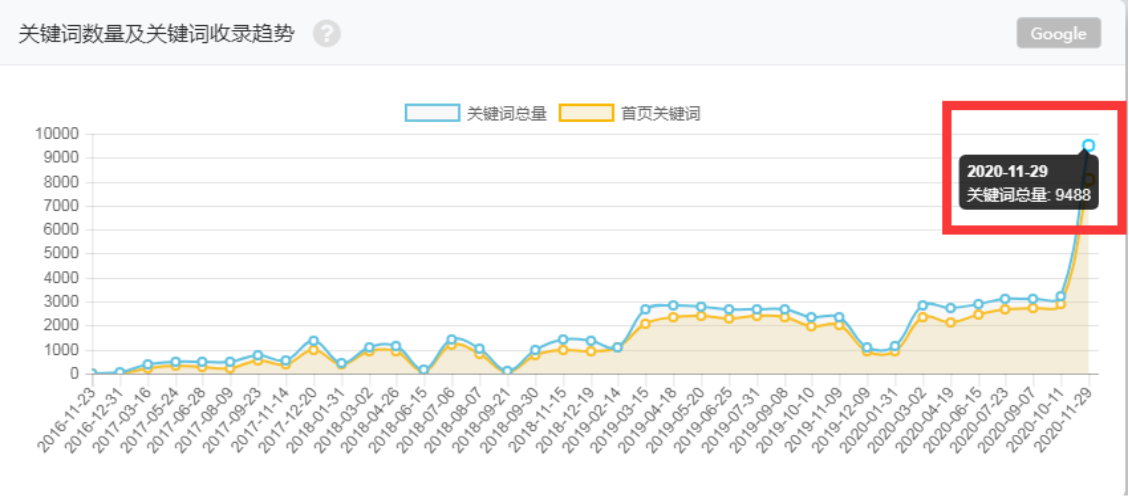Click the chart title 关键词数量及关键词收录趋势

pyautogui.click(x=157, y=34)
